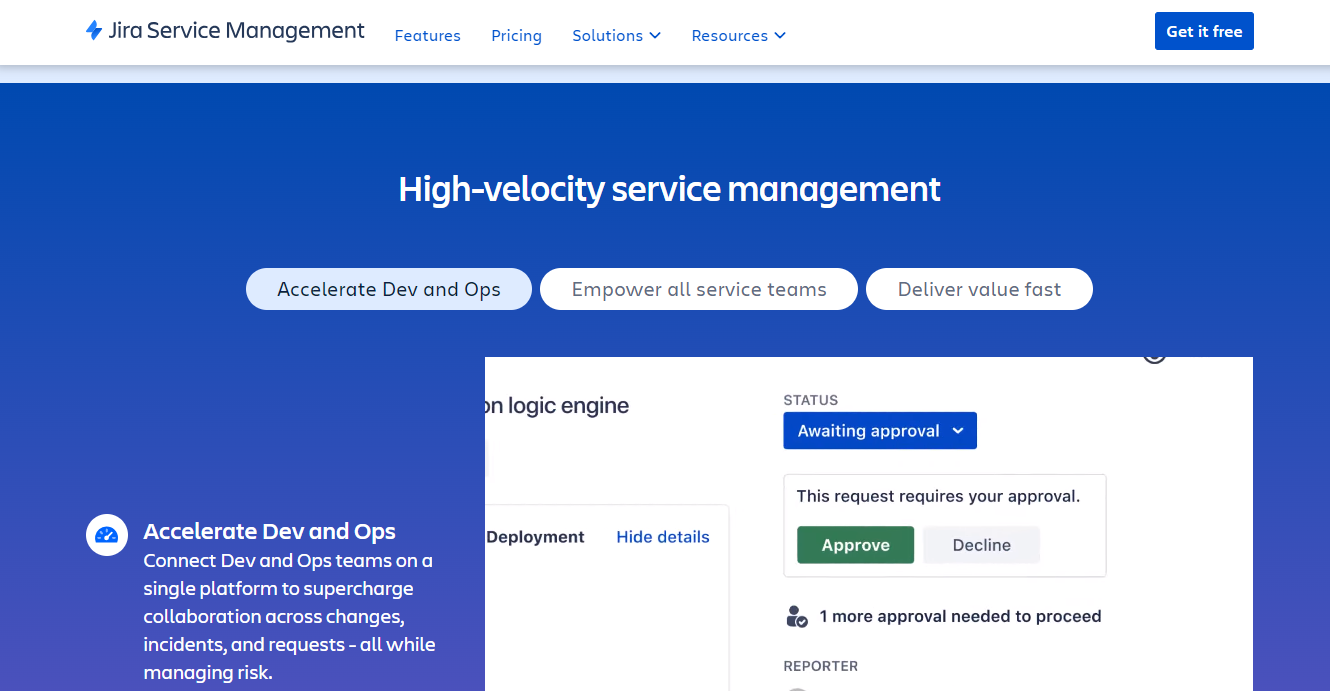Click 'This request requires your approval.' text

[x=938, y=496]
